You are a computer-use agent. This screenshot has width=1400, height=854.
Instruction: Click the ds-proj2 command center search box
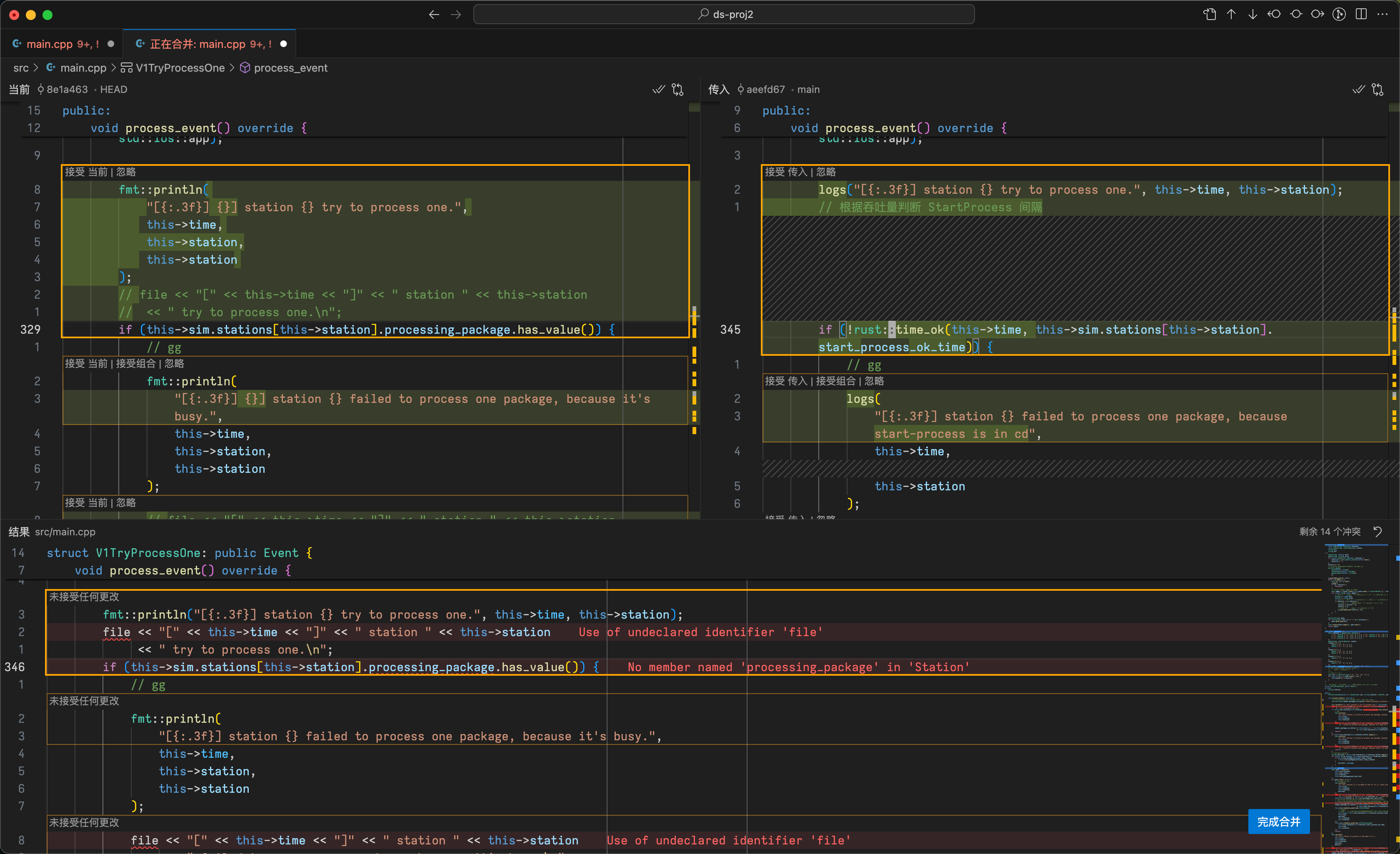tap(724, 14)
